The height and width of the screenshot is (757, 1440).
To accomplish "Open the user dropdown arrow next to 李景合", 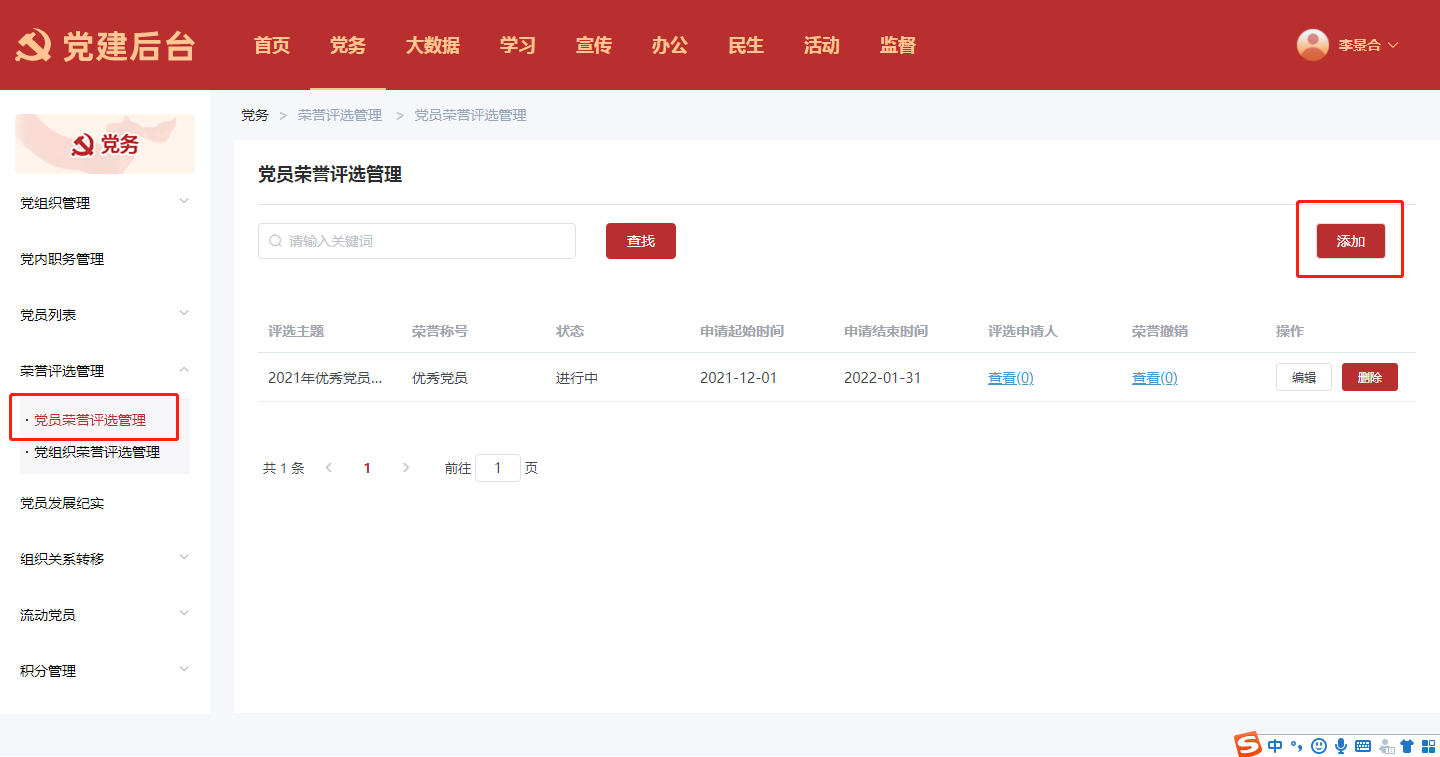I will (1393, 45).
